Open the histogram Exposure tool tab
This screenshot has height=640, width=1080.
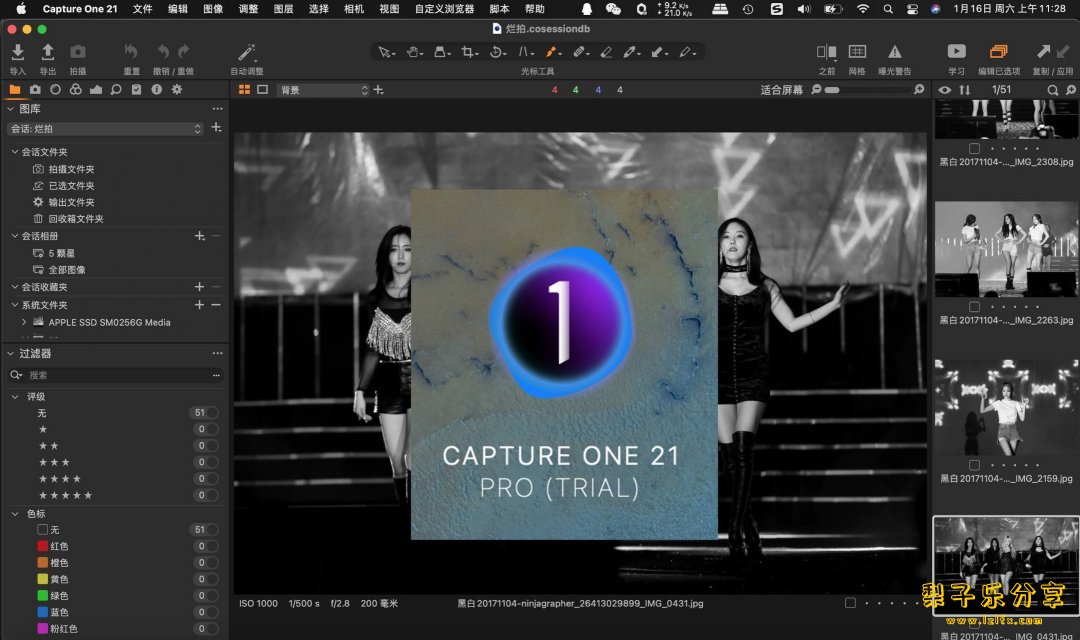tap(96, 90)
